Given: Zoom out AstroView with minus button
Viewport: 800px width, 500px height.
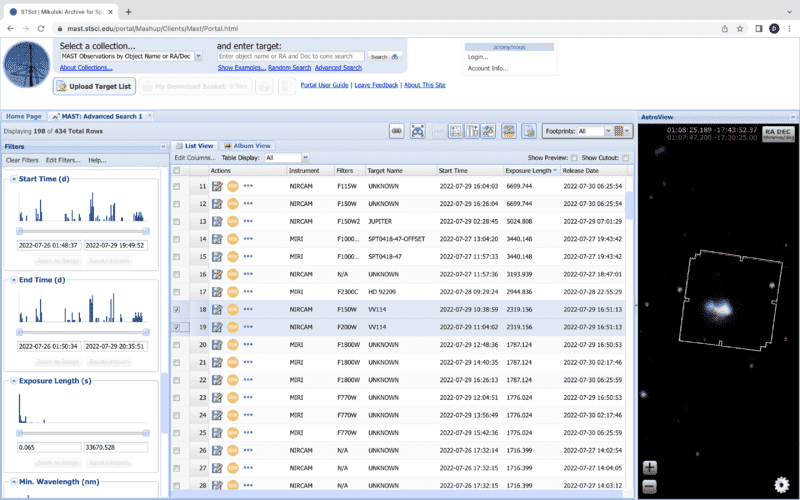Looking at the screenshot, I should tap(649, 486).
